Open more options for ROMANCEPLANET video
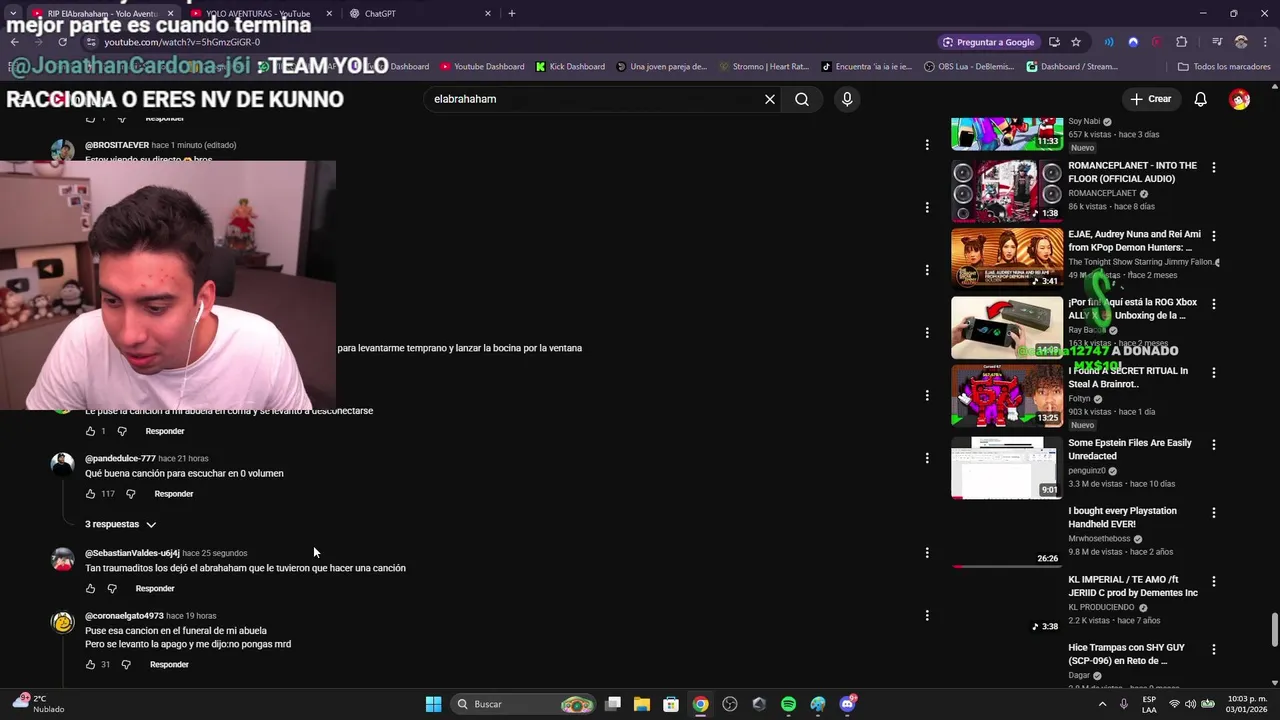Image resolution: width=1280 pixels, height=720 pixels. click(1214, 167)
